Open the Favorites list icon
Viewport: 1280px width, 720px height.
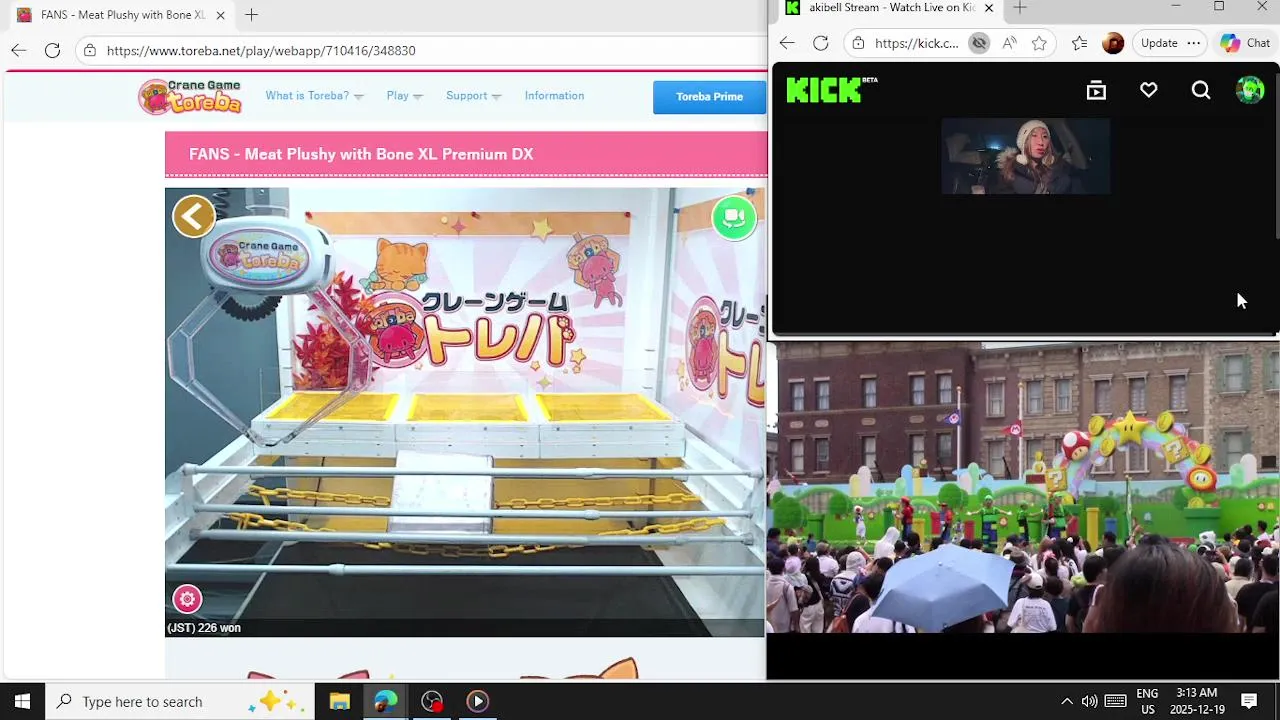[x=1079, y=43]
